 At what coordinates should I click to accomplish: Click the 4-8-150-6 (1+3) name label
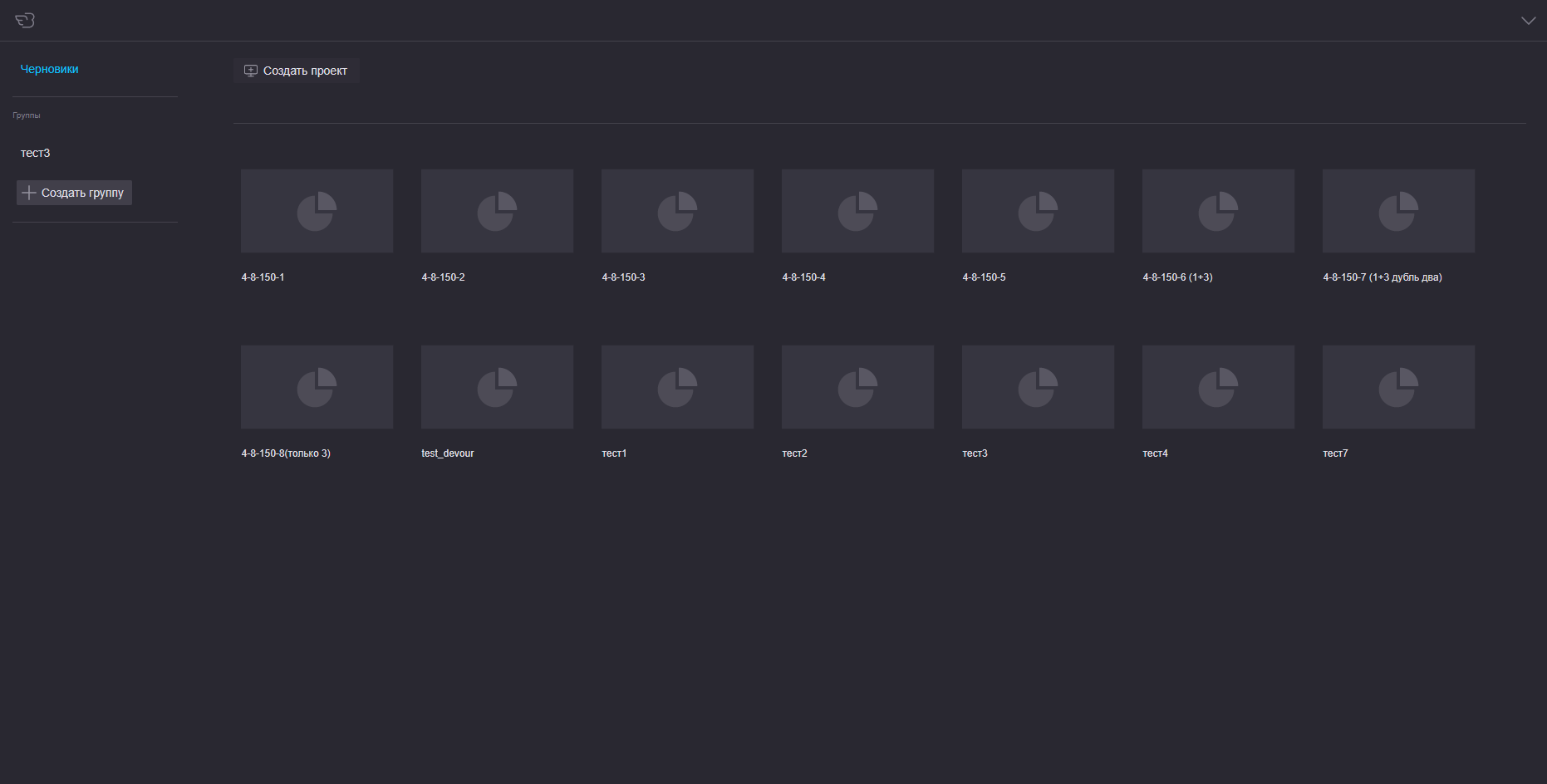tap(1177, 277)
